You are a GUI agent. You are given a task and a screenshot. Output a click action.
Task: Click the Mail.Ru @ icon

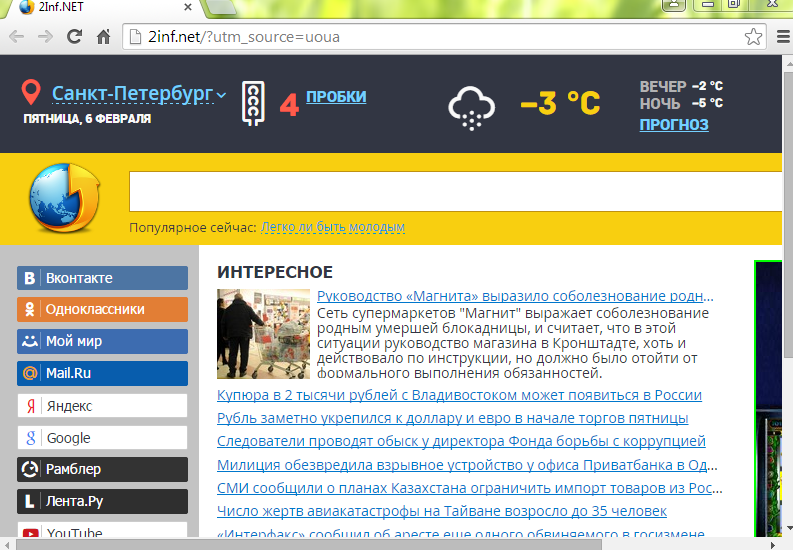click(x=30, y=373)
